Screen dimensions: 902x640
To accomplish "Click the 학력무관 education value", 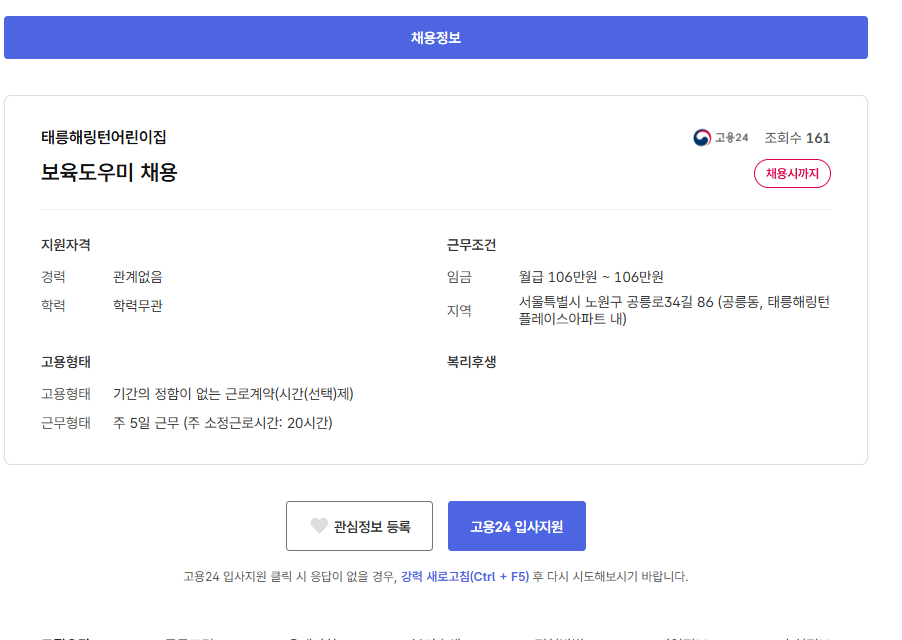I will tap(138, 306).
